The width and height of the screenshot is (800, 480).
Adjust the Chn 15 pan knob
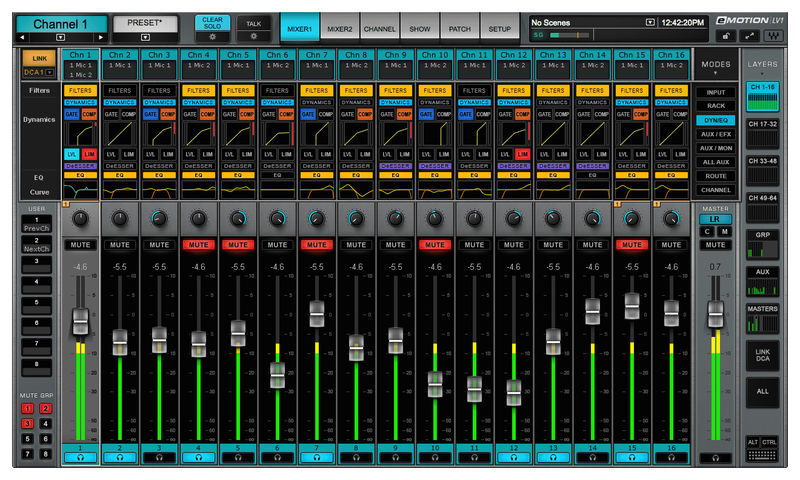(632, 219)
